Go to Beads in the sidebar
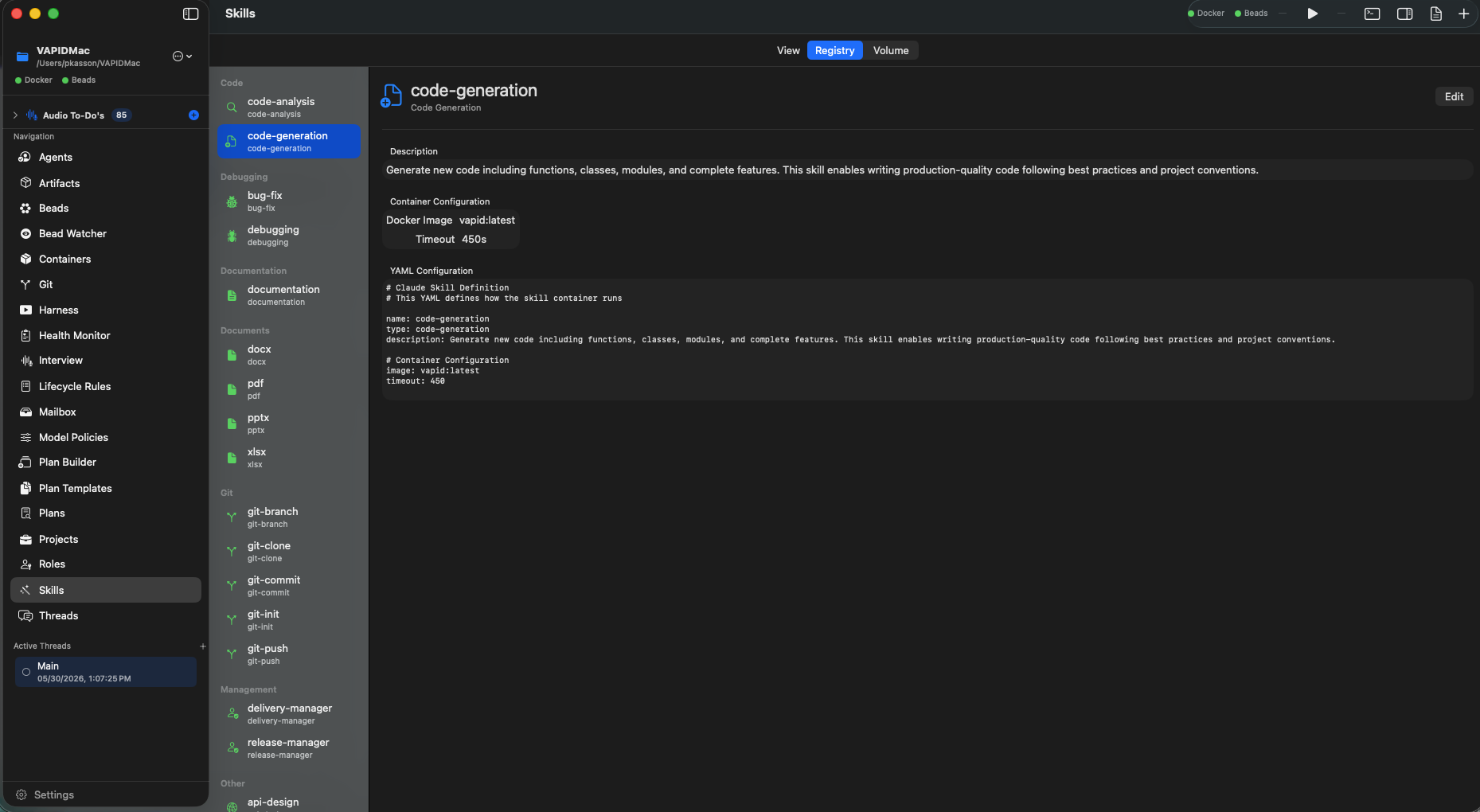Viewport: 1480px width, 812px height. 105,209
